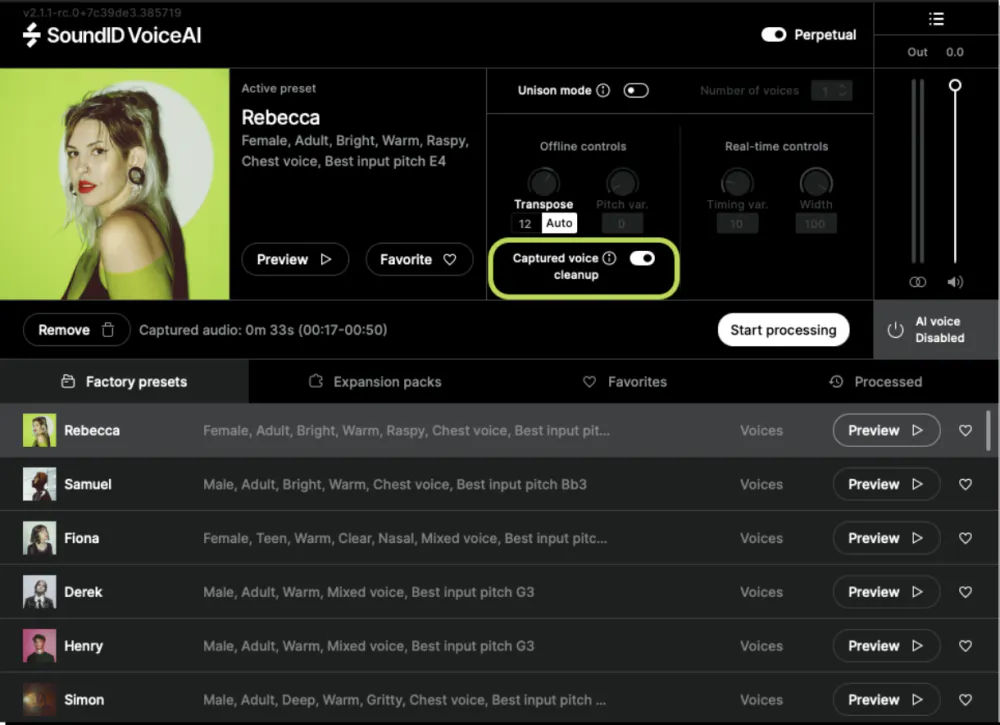Click the Out value 0.0

tap(954, 52)
